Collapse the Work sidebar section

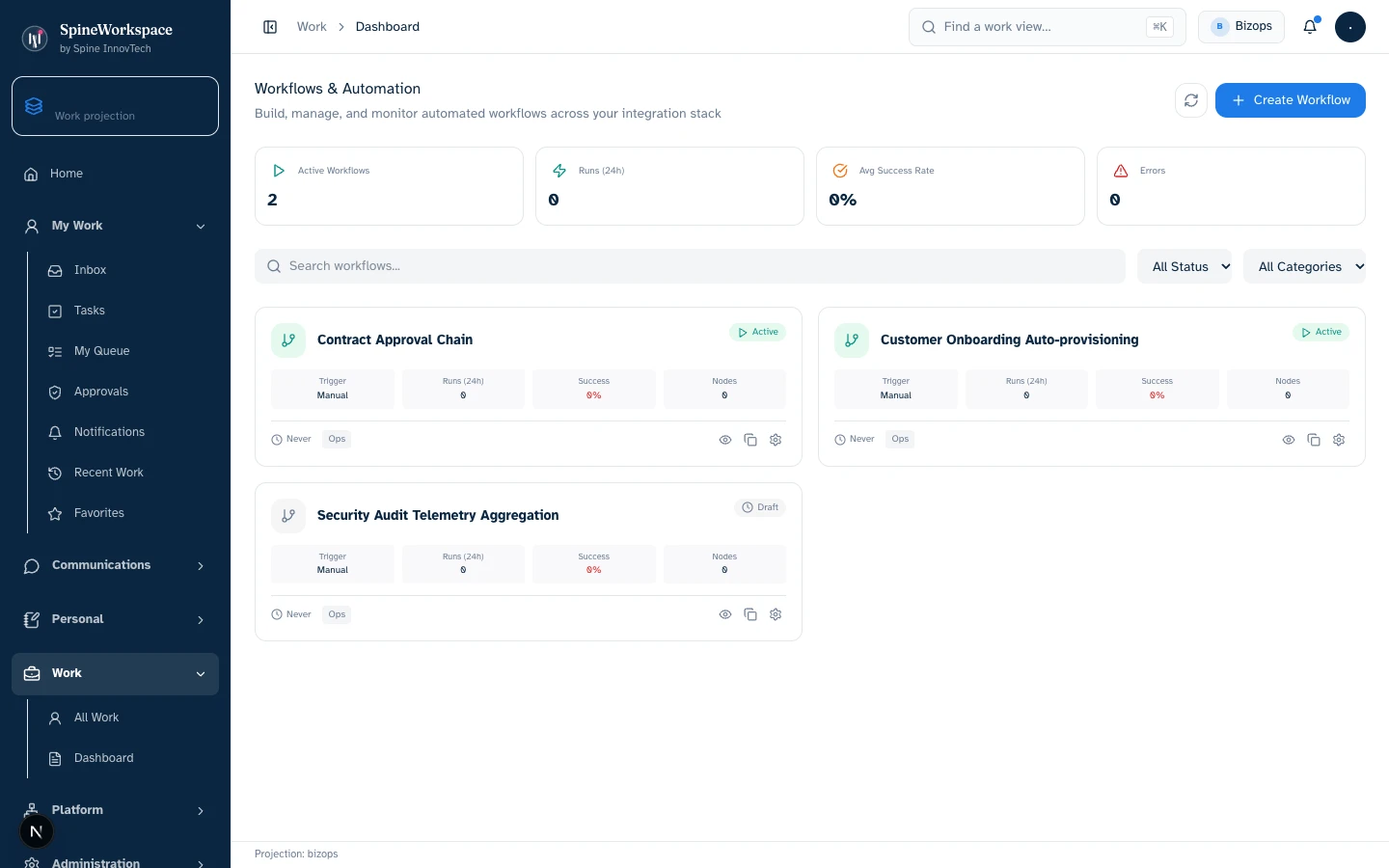(x=115, y=673)
